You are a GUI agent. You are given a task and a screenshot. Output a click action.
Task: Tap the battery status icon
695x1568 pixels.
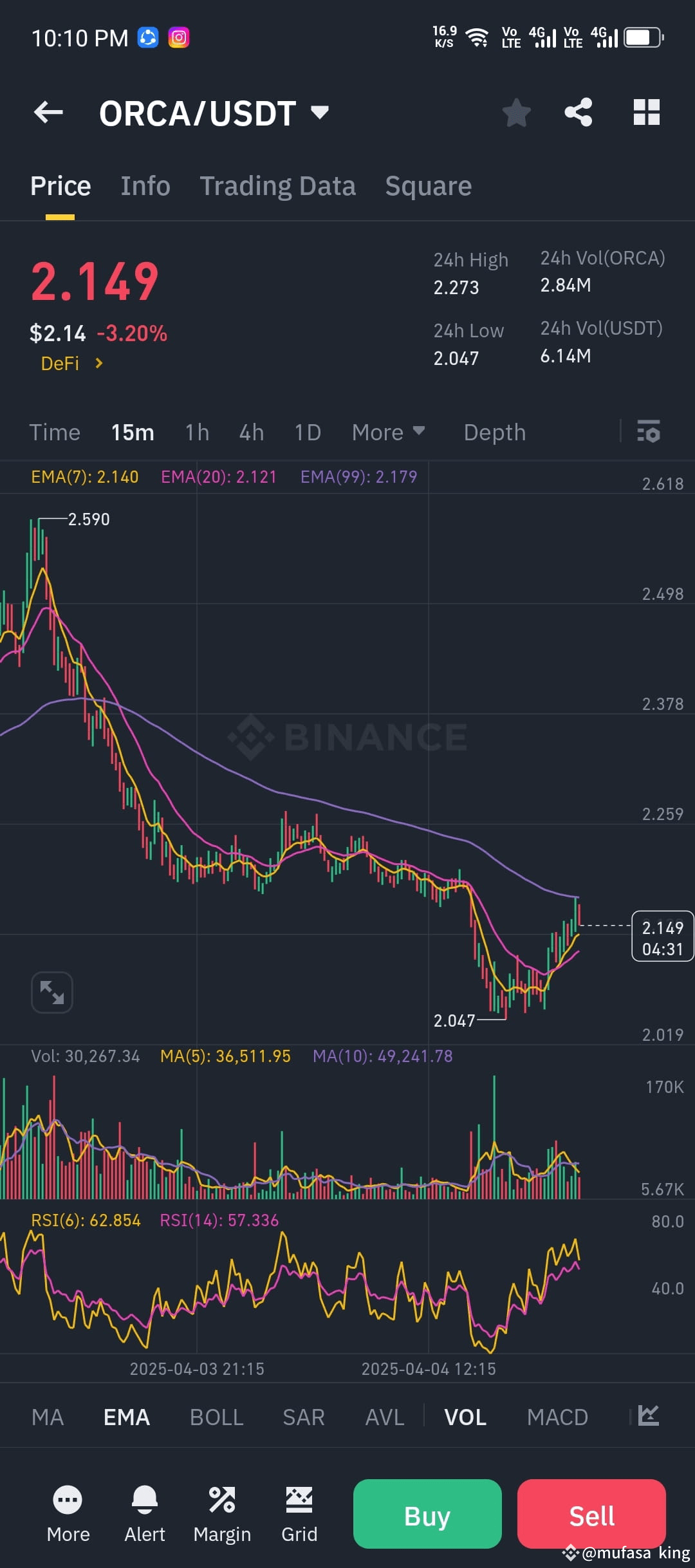tap(644, 37)
